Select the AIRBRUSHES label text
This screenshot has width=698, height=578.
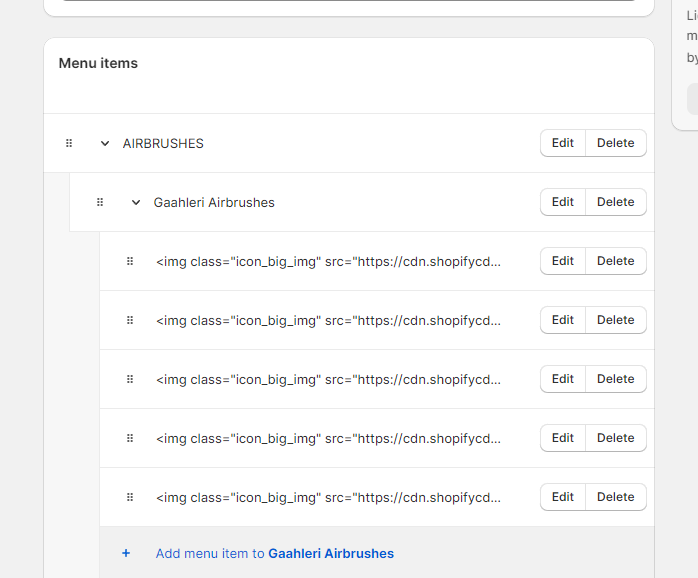[163, 143]
